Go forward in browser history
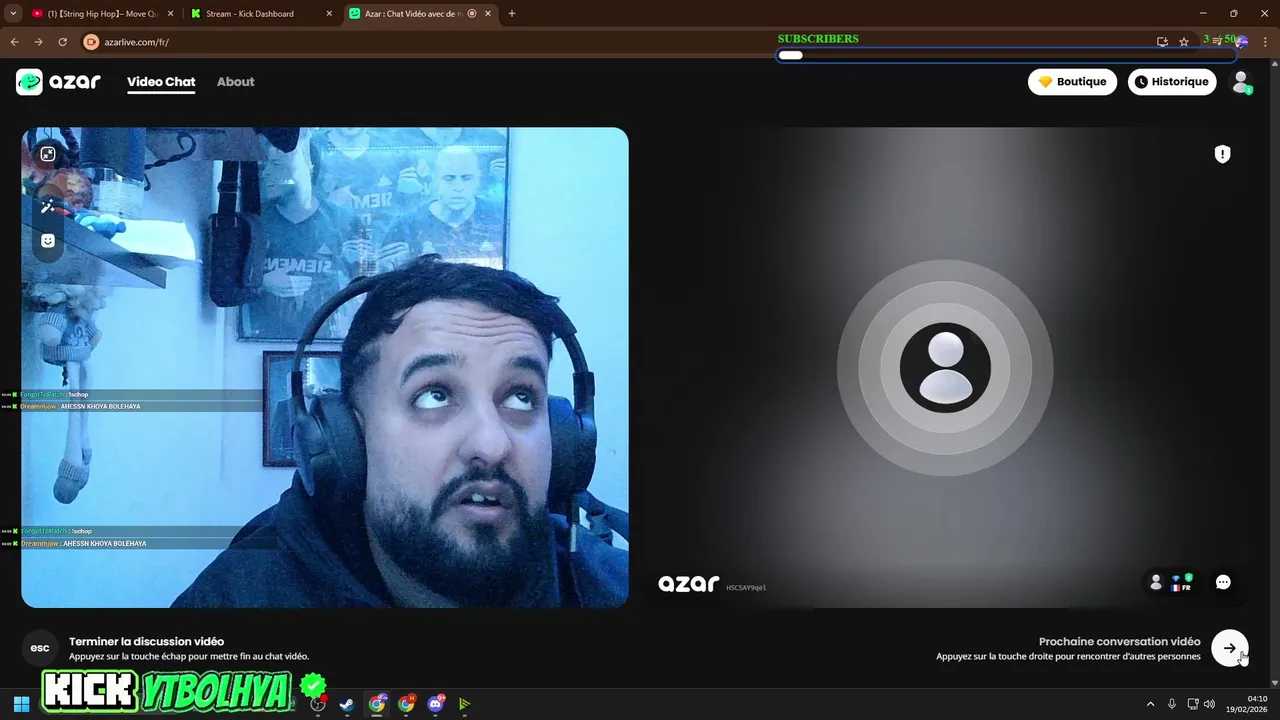Viewport: 1280px width, 720px height. (x=38, y=42)
